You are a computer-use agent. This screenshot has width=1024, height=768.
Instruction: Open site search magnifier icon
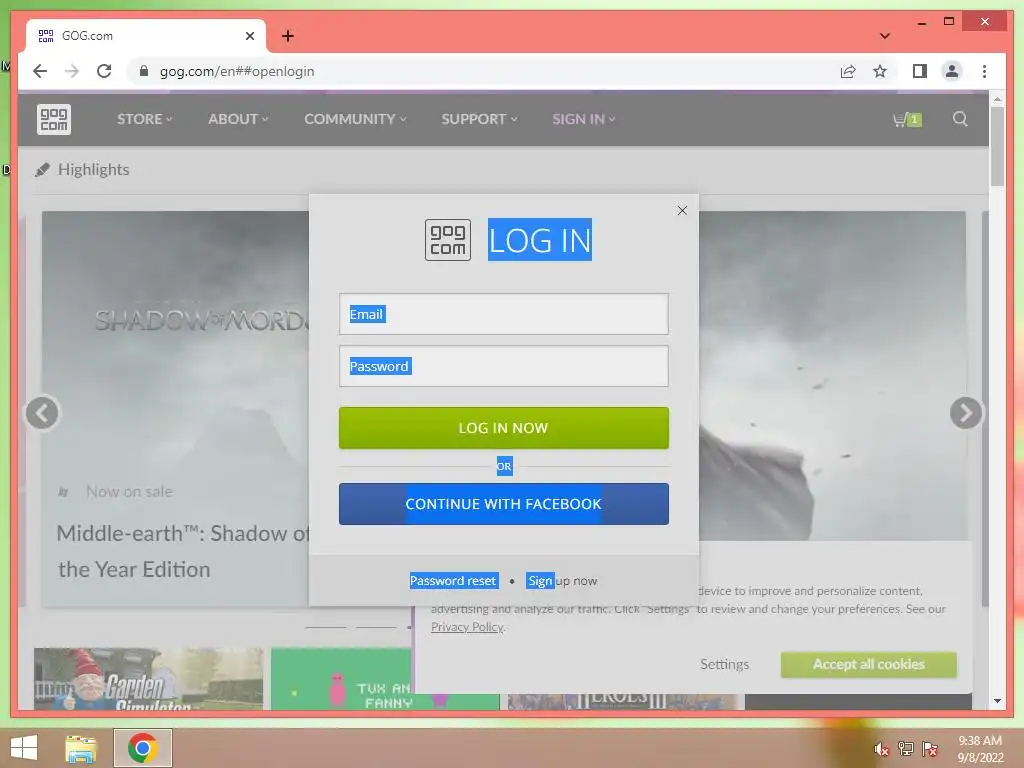pyautogui.click(x=960, y=119)
